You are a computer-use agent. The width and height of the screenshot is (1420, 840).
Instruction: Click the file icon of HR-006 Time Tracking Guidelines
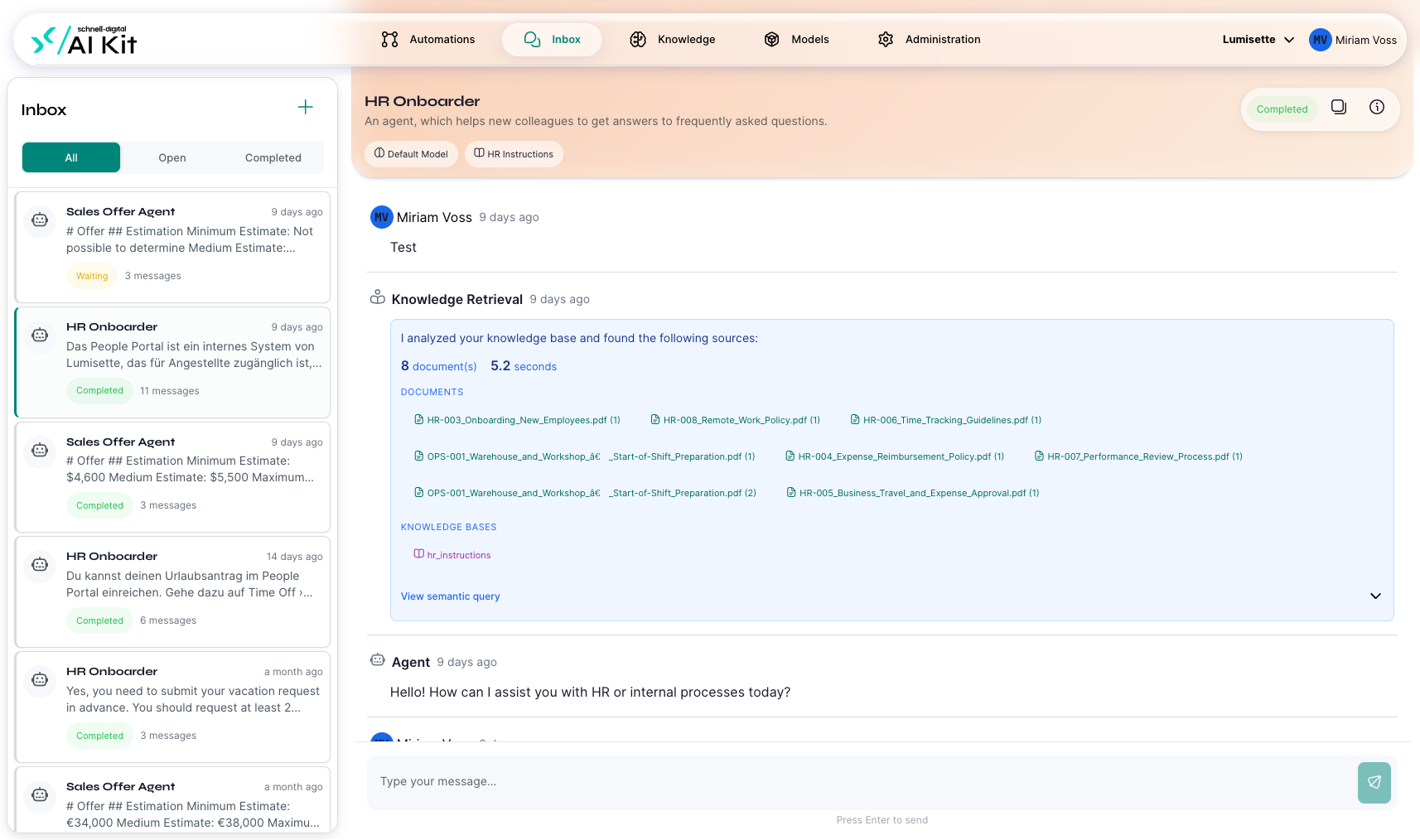coord(855,419)
